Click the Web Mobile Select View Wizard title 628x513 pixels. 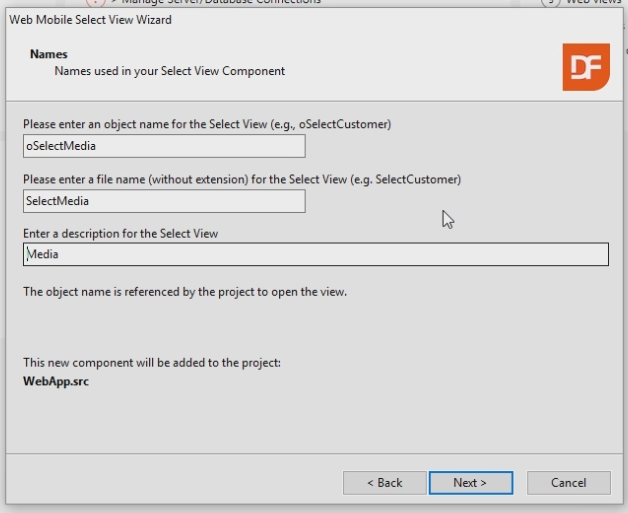90,19
